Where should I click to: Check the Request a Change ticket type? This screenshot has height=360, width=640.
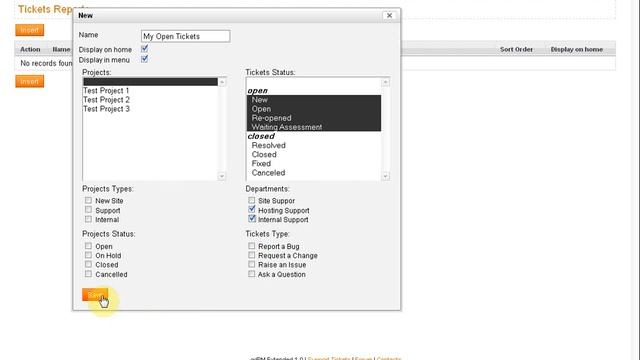point(251,255)
